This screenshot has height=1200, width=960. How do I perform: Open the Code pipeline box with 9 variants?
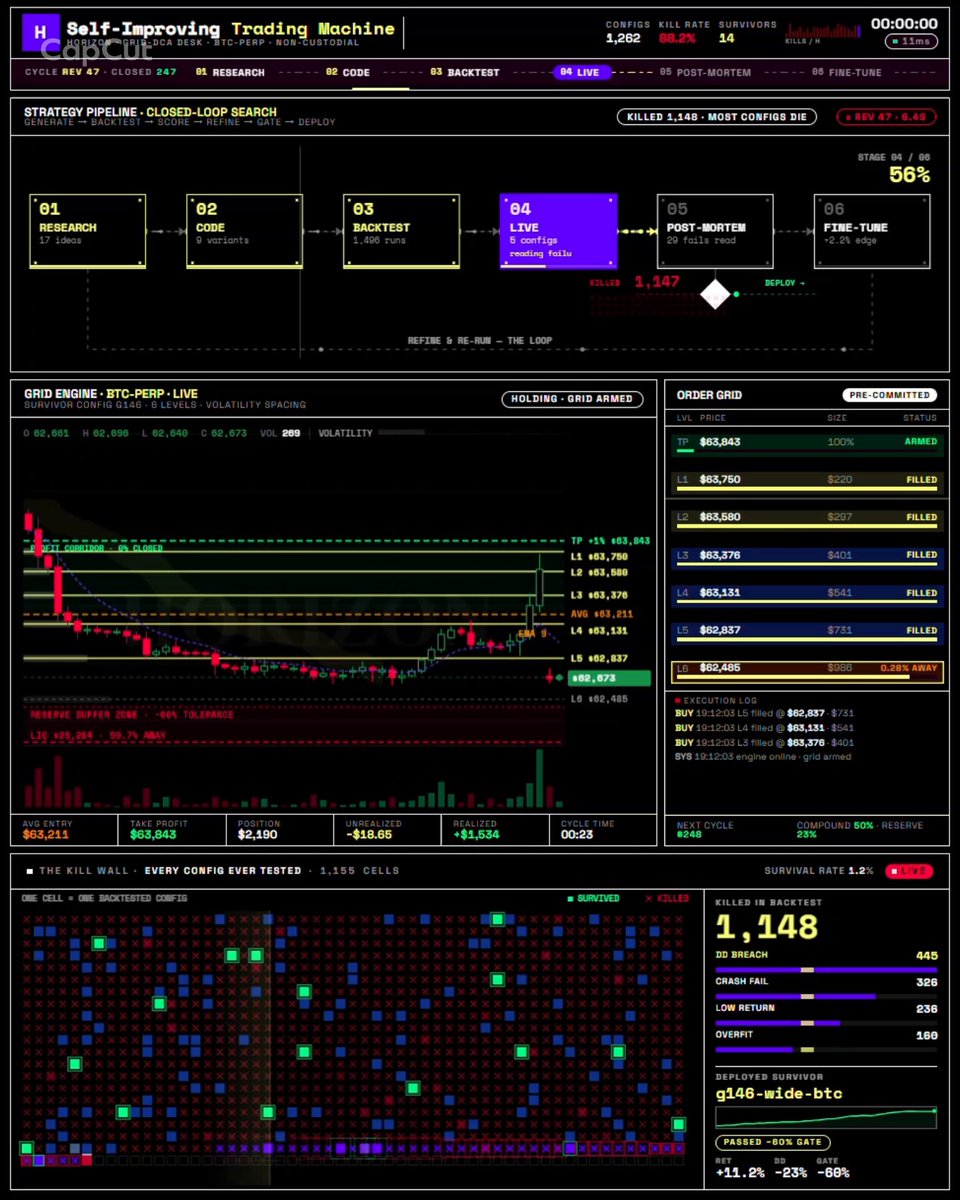[x=245, y=231]
